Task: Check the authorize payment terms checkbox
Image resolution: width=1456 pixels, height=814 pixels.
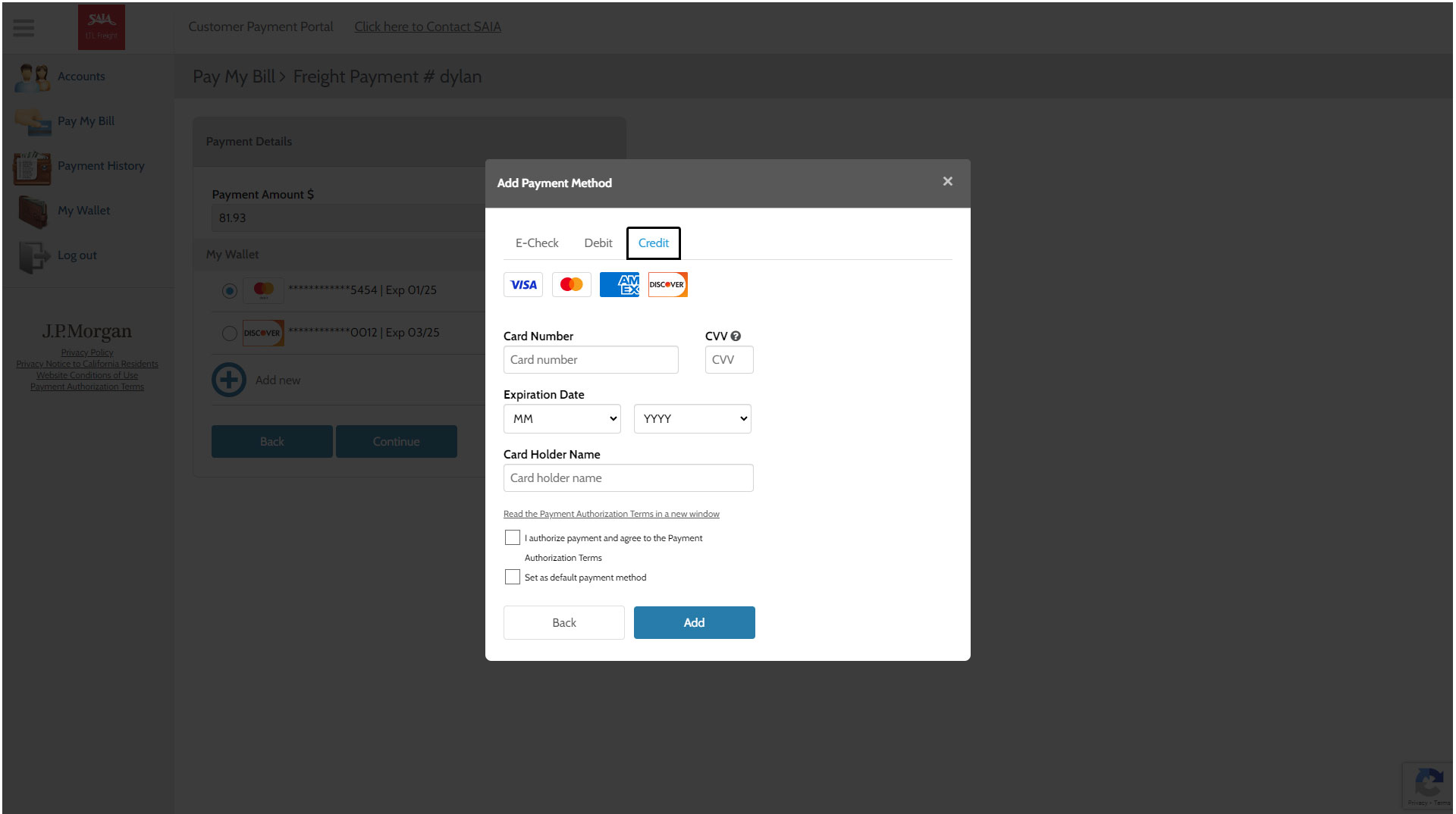Action: [513, 538]
